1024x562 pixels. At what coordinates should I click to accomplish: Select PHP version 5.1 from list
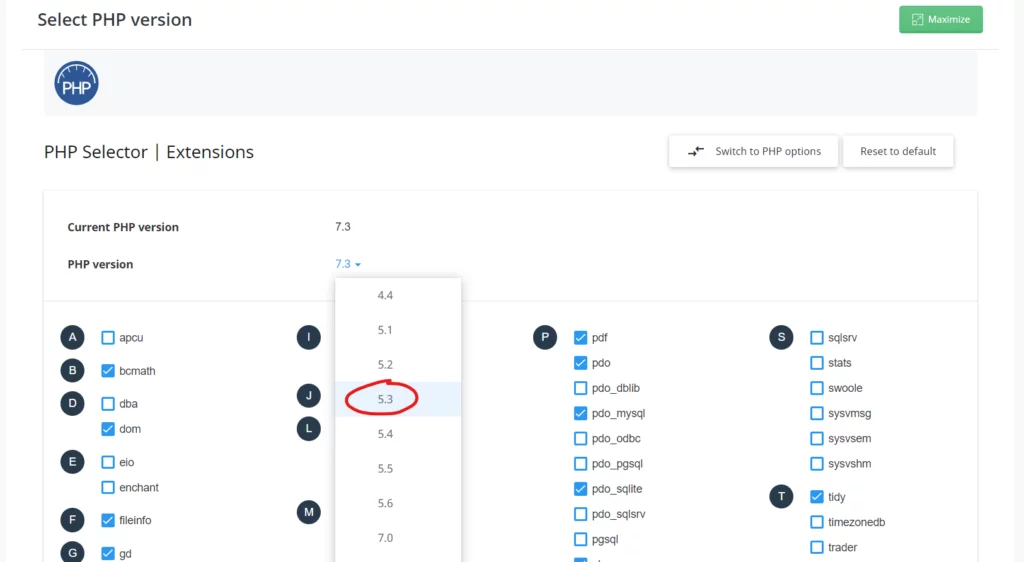coord(398,330)
